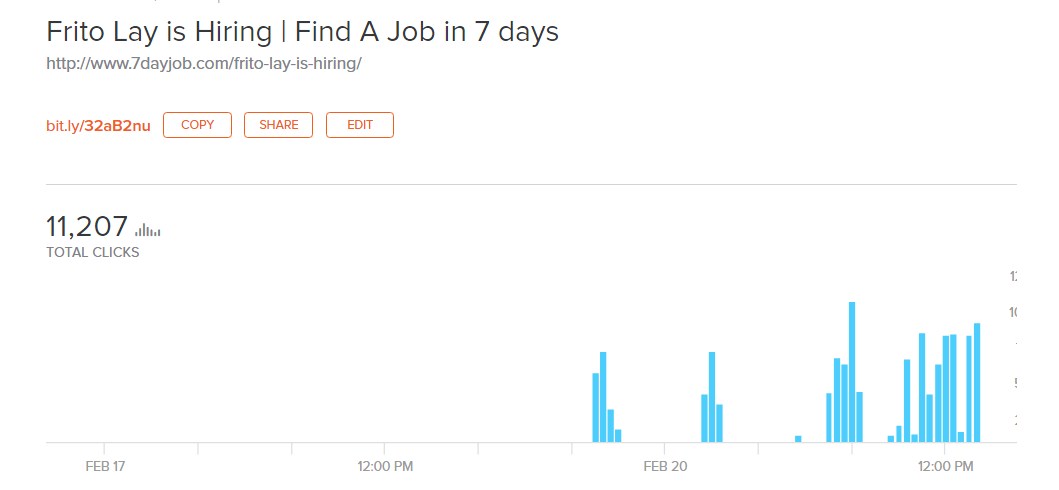Click the TOTAL CLICKS label
This screenshot has height=490, width=1059.
pyautogui.click(x=93, y=252)
